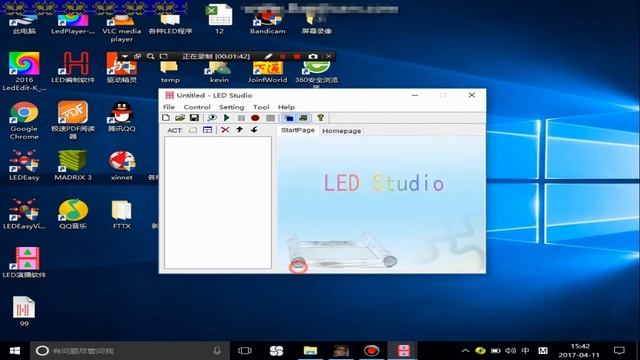Click the recorder bar camera screenshot icon
640x360 pixels.
tap(313, 56)
